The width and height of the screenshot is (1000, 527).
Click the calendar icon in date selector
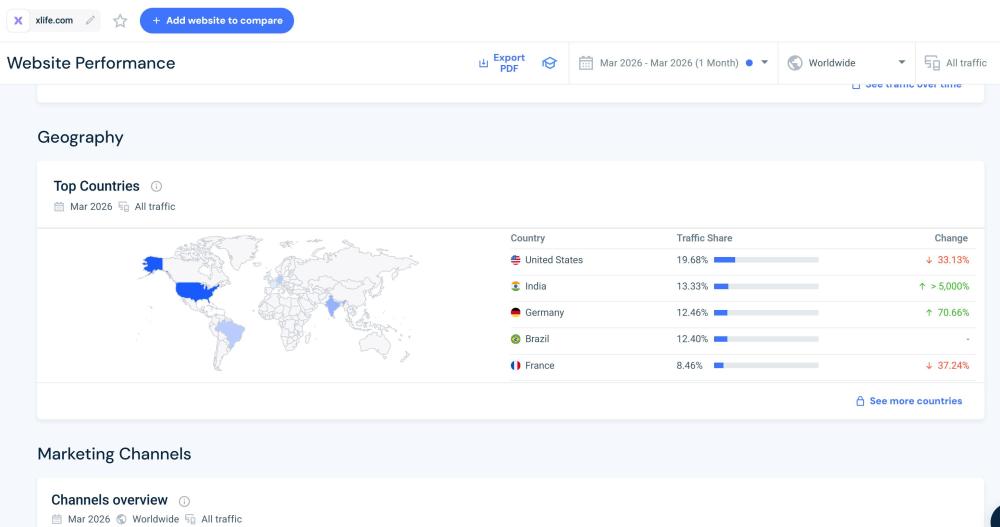pos(586,63)
